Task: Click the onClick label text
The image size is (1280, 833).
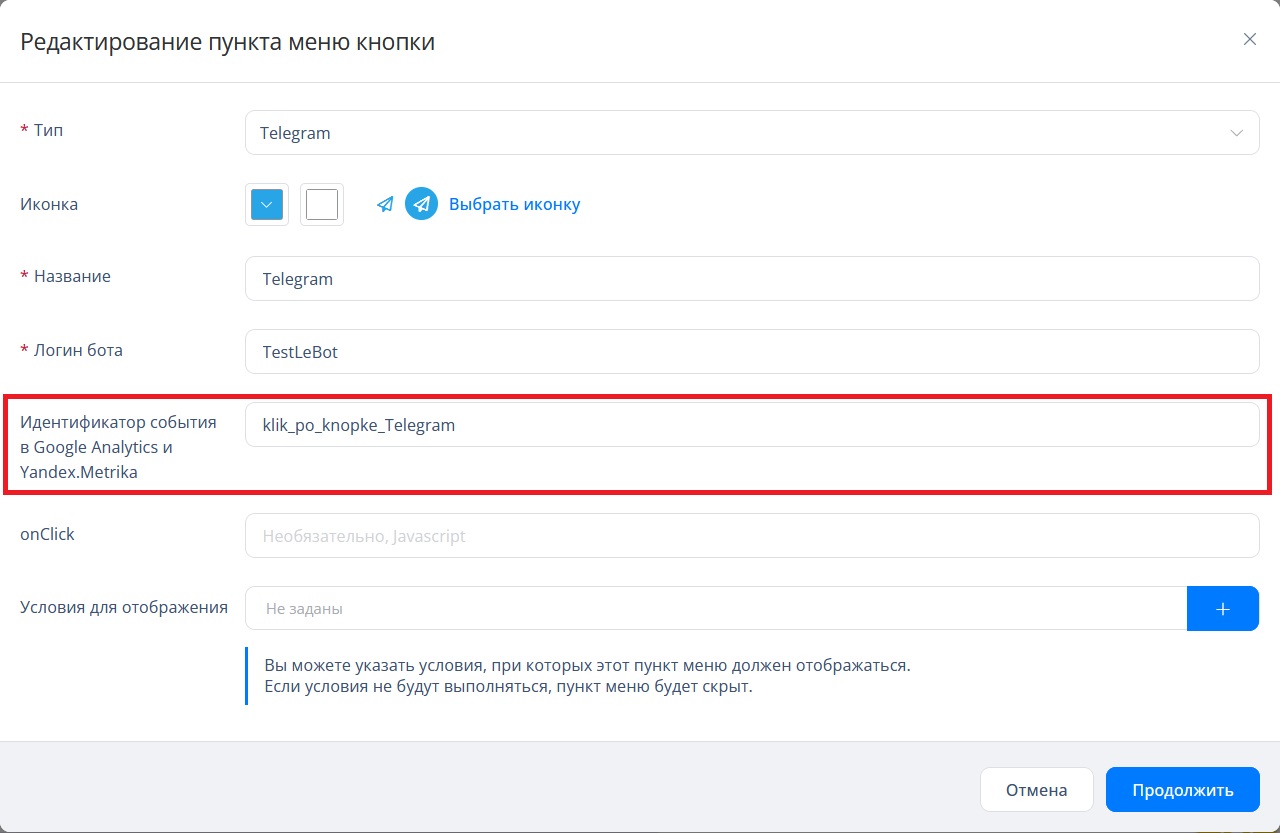Action: [x=47, y=534]
